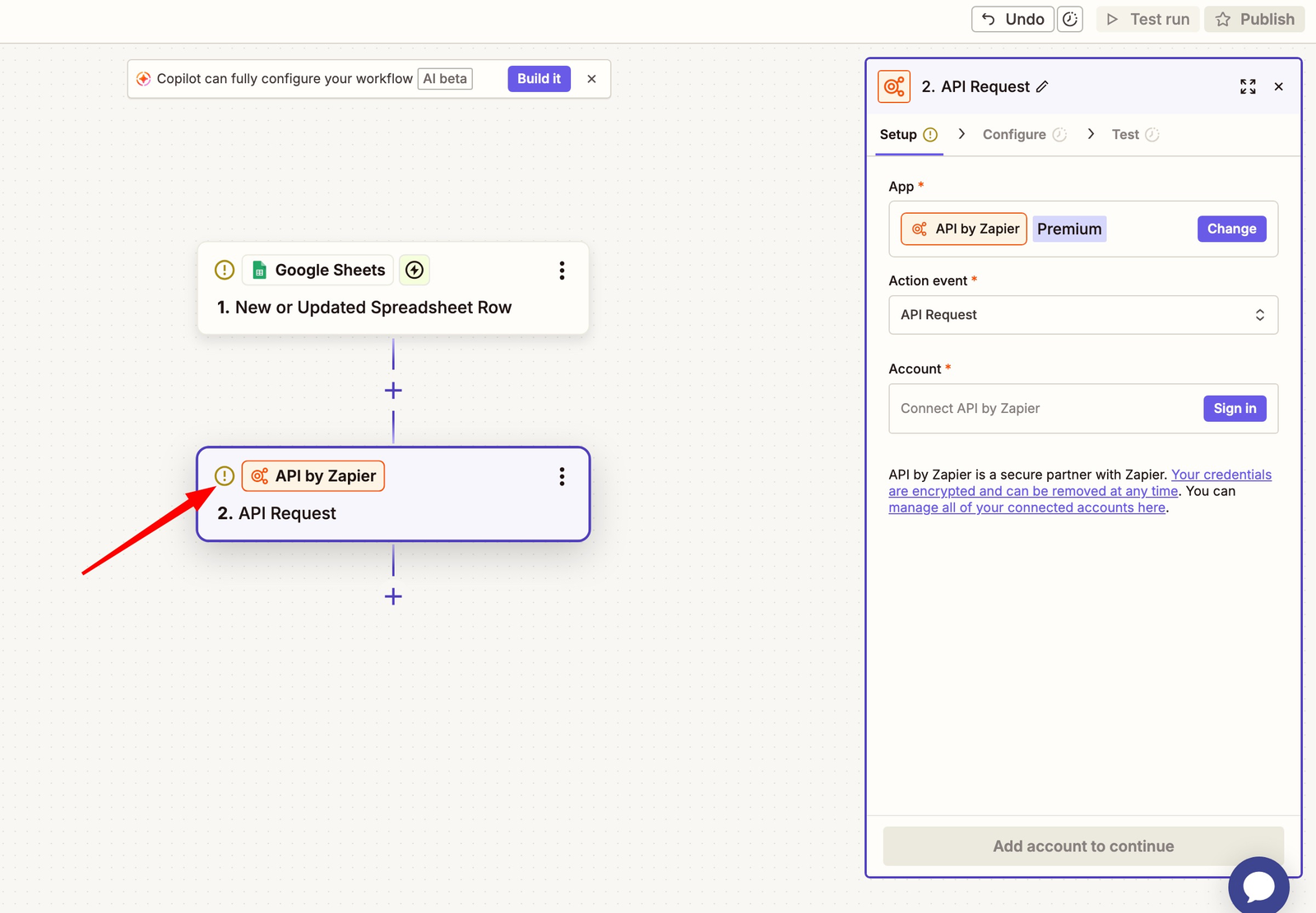Image resolution: width=1316 pixels, height=913 pixels.
Task: Open API Request step three-dot menu
Action: 562,477
